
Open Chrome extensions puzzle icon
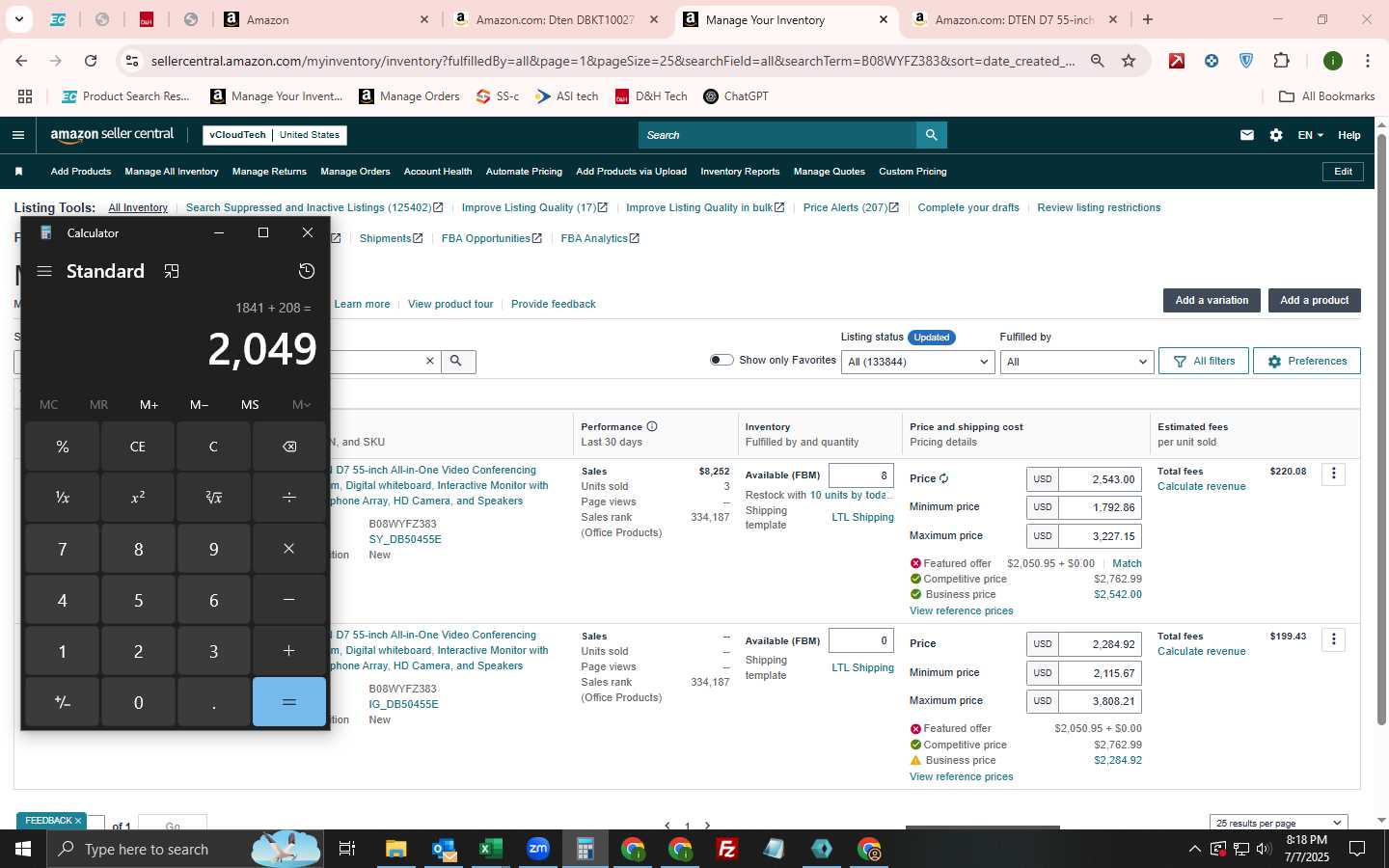[x=1281, y=61]
